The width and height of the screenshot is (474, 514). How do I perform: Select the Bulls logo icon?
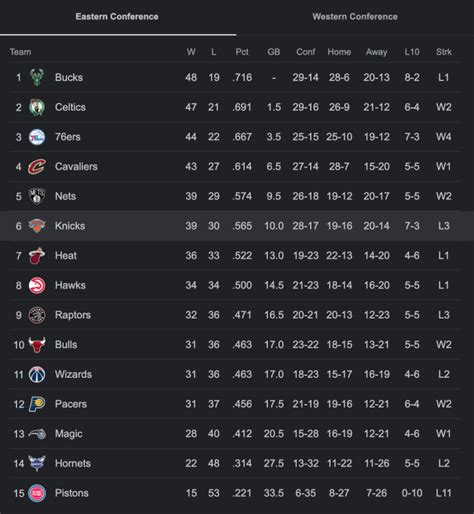pyautogui.click(x=37, y=345)
